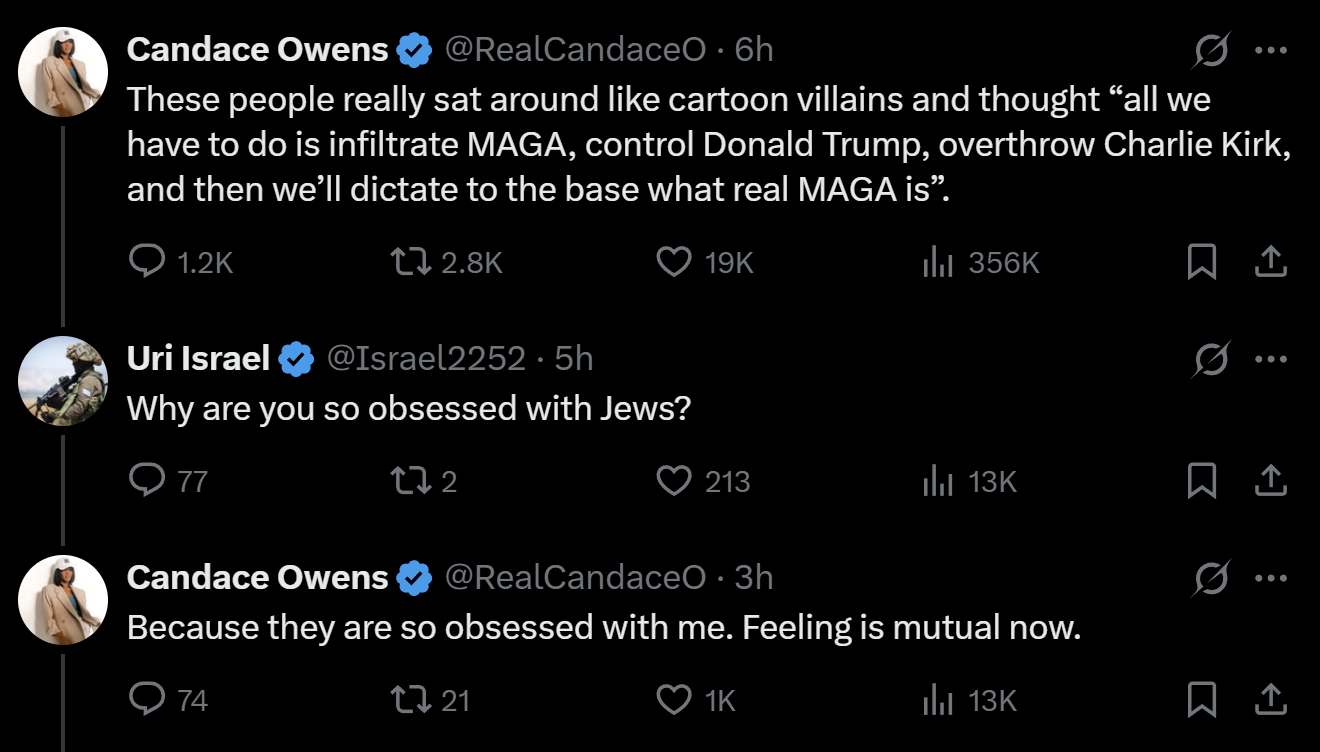Image resolution: width=1320 pixels, height=752 pixels.
Task: Reply to Uri Israel's tweet
Action: tap(147, 481)
